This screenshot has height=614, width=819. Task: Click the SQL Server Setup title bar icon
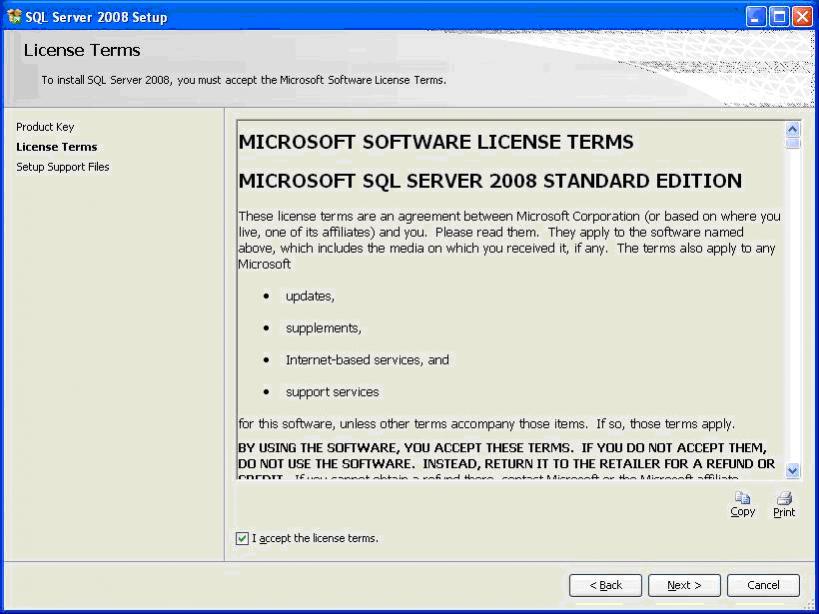point(14,17)
